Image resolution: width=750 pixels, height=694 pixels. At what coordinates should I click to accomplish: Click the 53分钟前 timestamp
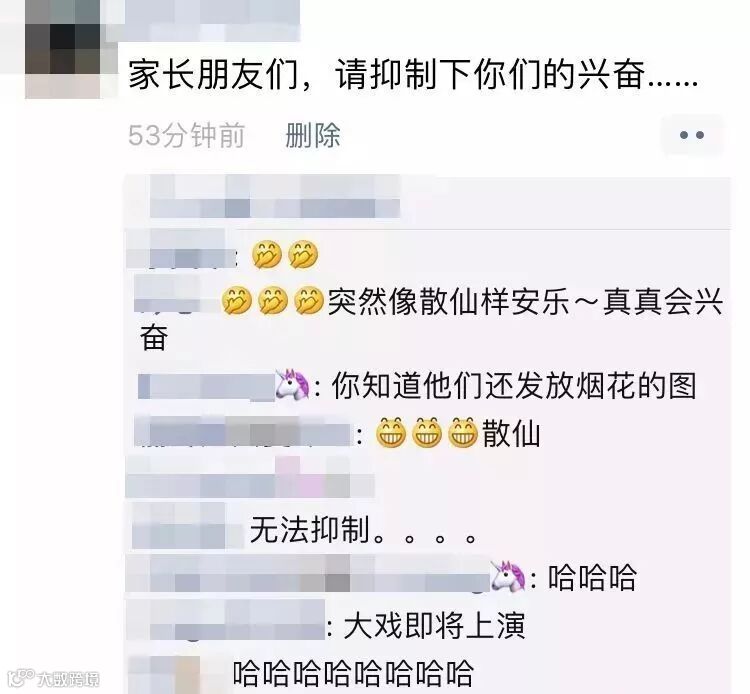(187, 135)
